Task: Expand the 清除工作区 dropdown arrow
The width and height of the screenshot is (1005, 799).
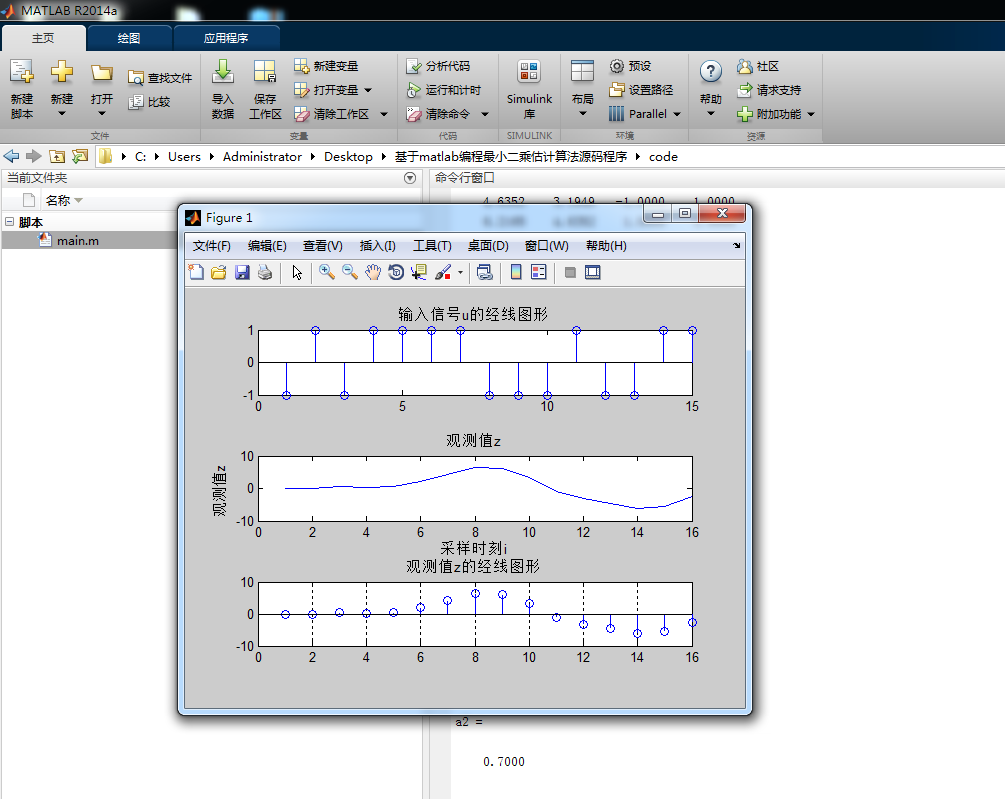Action: [384, 114]
